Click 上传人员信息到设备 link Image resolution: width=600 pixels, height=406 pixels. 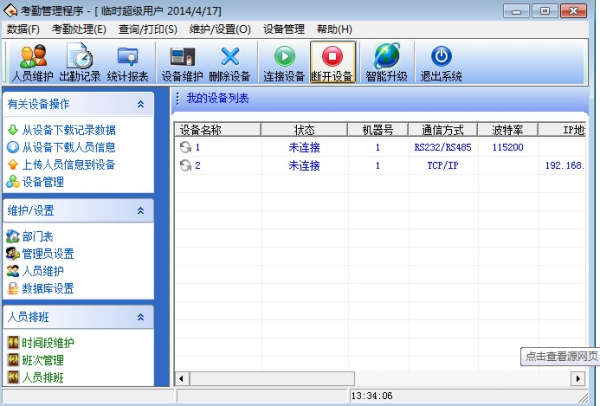(68, 164)
